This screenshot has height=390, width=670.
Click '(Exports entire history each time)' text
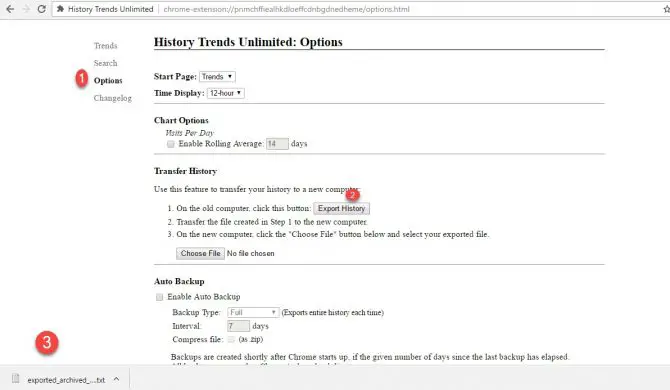pyautogui.click(x=332, y=313)
